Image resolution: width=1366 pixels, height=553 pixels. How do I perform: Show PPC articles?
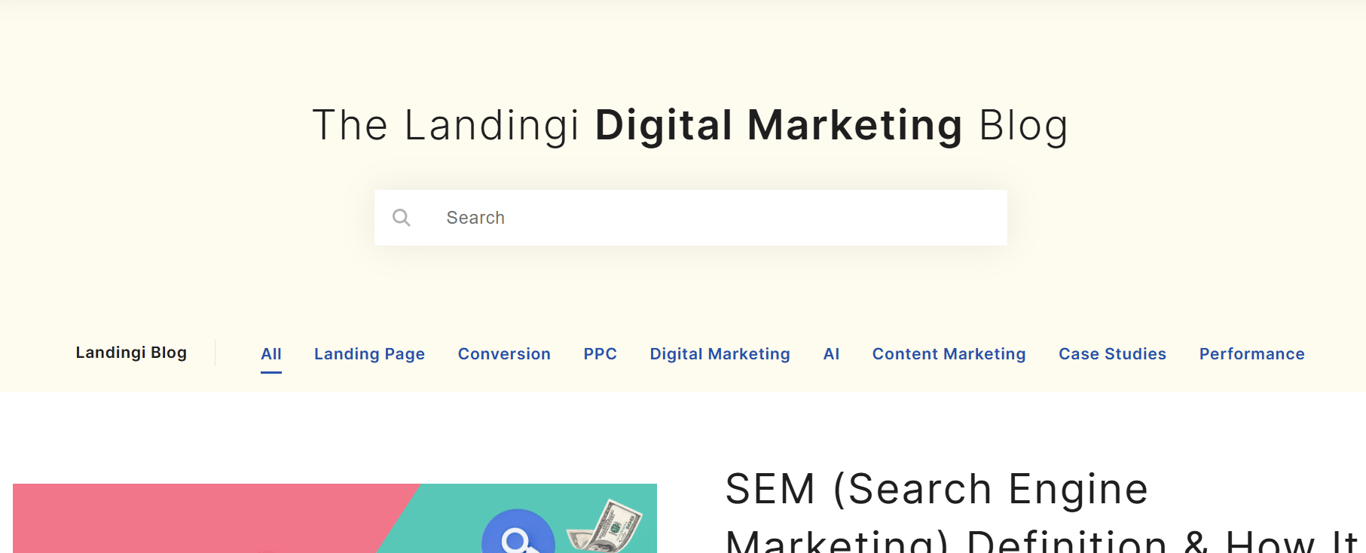coord(600,354)
